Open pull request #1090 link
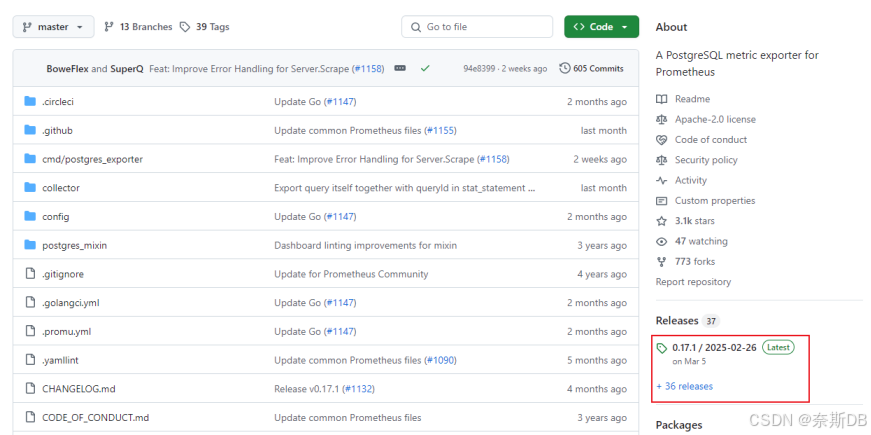Screen dimensions: 871x435 pyautogui.click(x=440, y=360)
